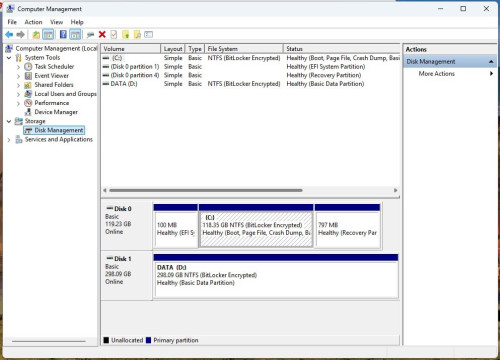Click "Healthy (Recovery Partition)" status cell
This screenshot has height=360, width=500.
pos(324,75)
